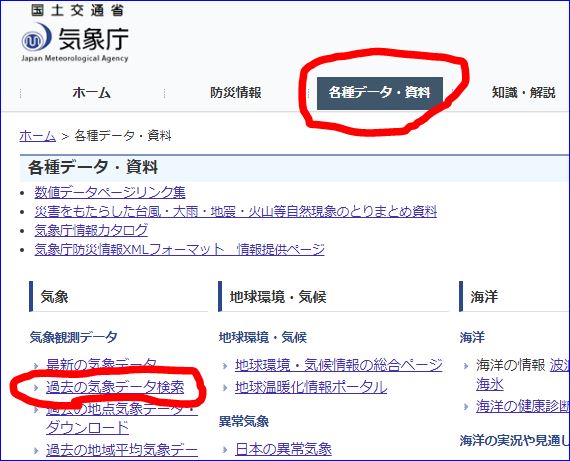
Task: Open the 防災情報 navigation tab
Action: 236,93
